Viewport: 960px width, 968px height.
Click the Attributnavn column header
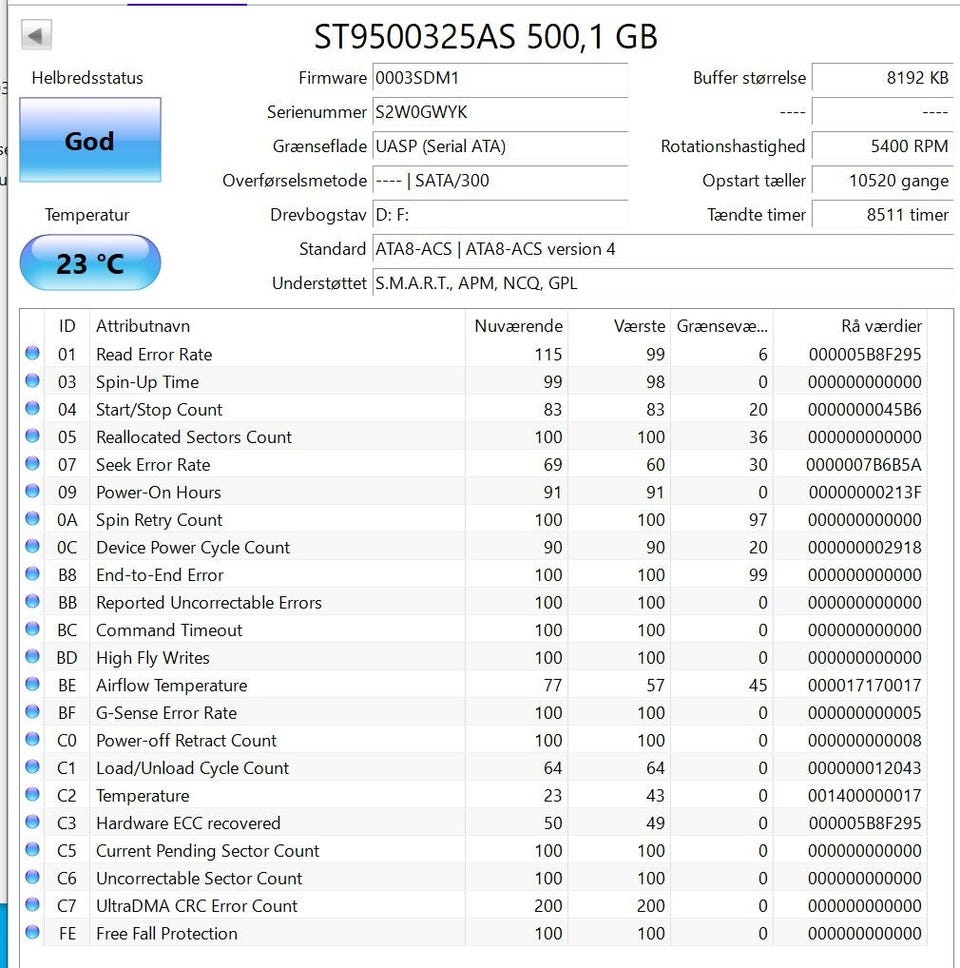(x=143, y=326)
